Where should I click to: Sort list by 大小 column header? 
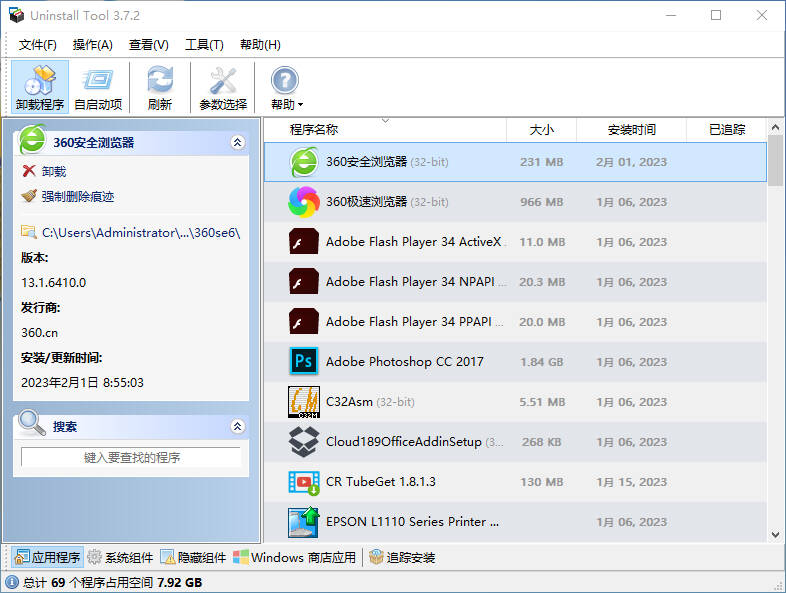(x=541, y=130)
